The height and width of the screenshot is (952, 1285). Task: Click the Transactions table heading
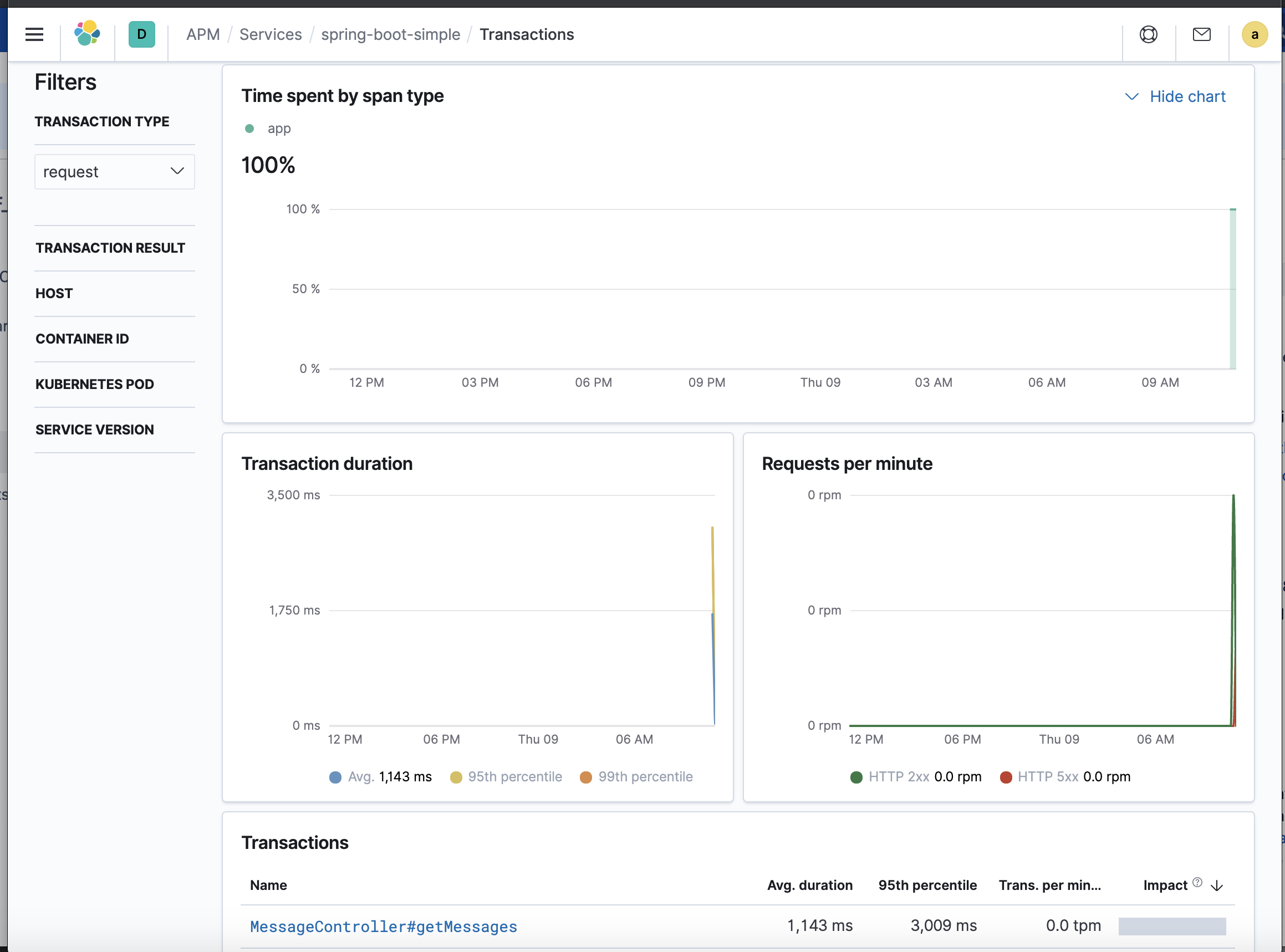(294, 843)
